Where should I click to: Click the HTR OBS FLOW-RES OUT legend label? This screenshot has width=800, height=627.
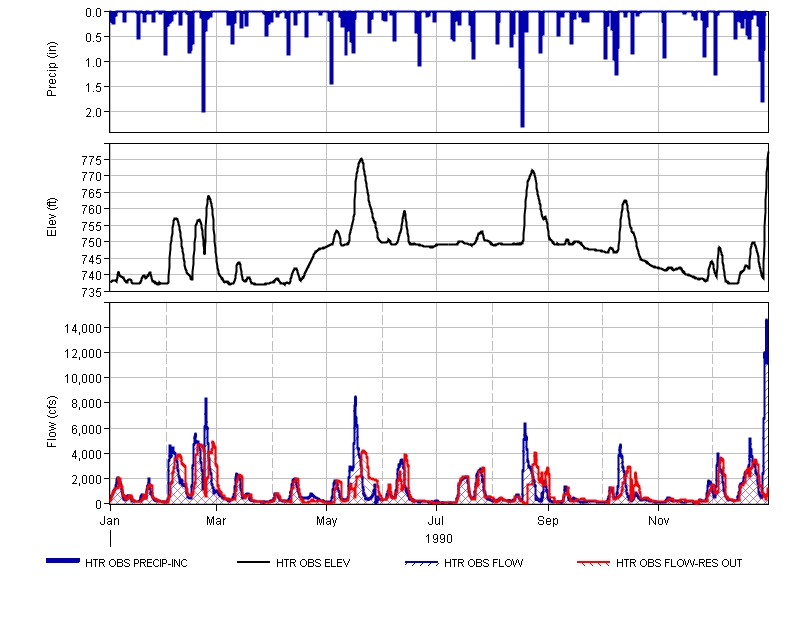[x=679, y=563]
